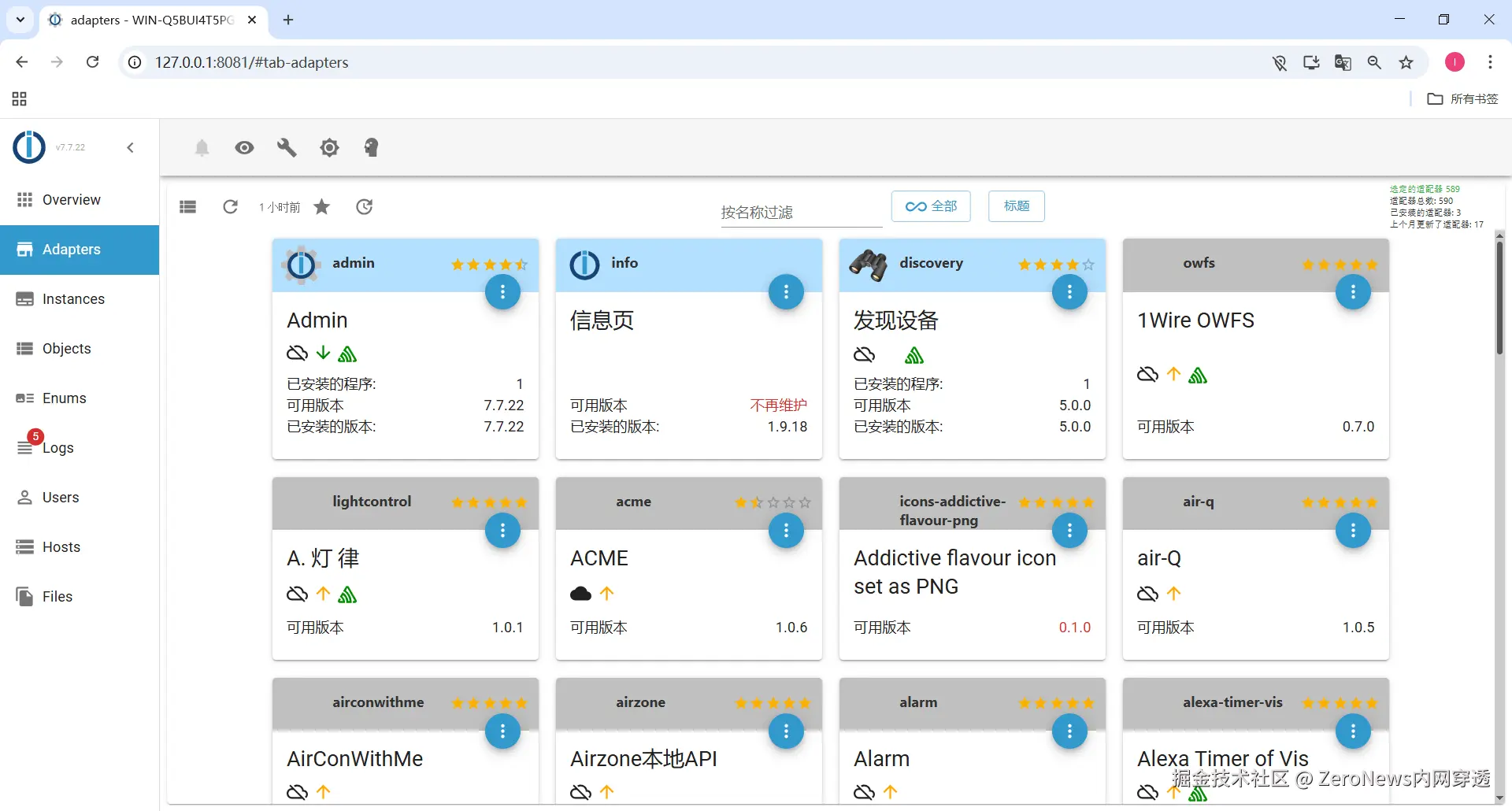The height and width of the screenshot is (811, 1512).
Task: Click the discovery adapter star rating
Action: pyautogui.click(x=1056, y=265)
